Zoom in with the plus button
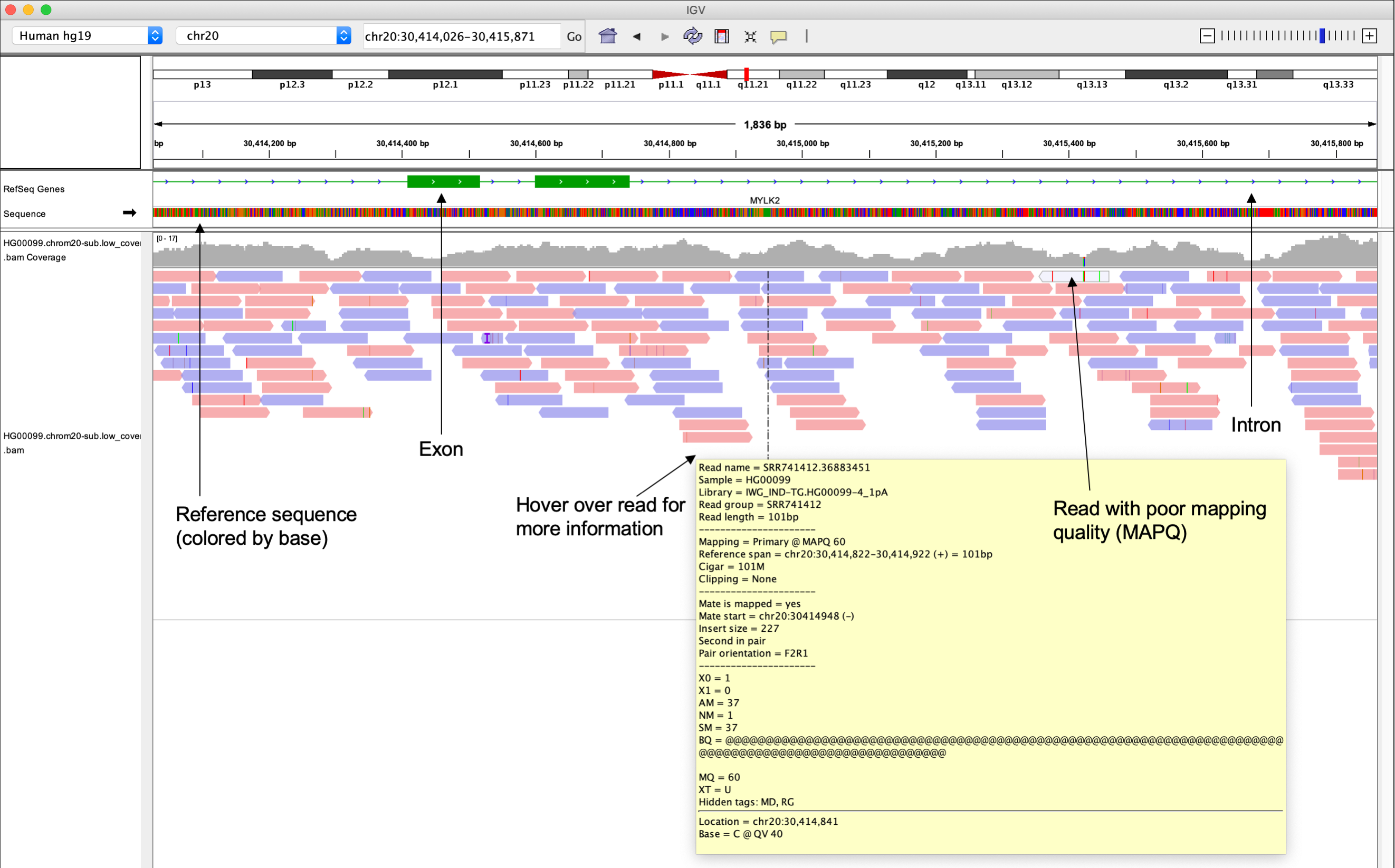This screenshot has height=868, width=1395. tap(1369, 36)
